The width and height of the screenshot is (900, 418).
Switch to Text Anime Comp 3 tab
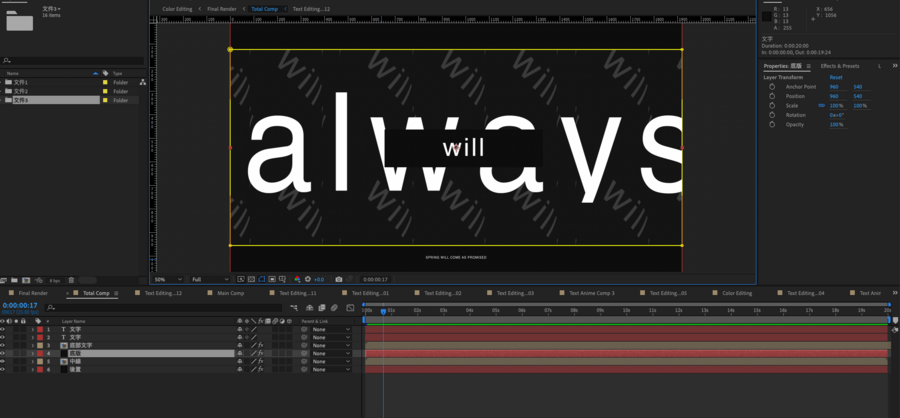(592, 293)
